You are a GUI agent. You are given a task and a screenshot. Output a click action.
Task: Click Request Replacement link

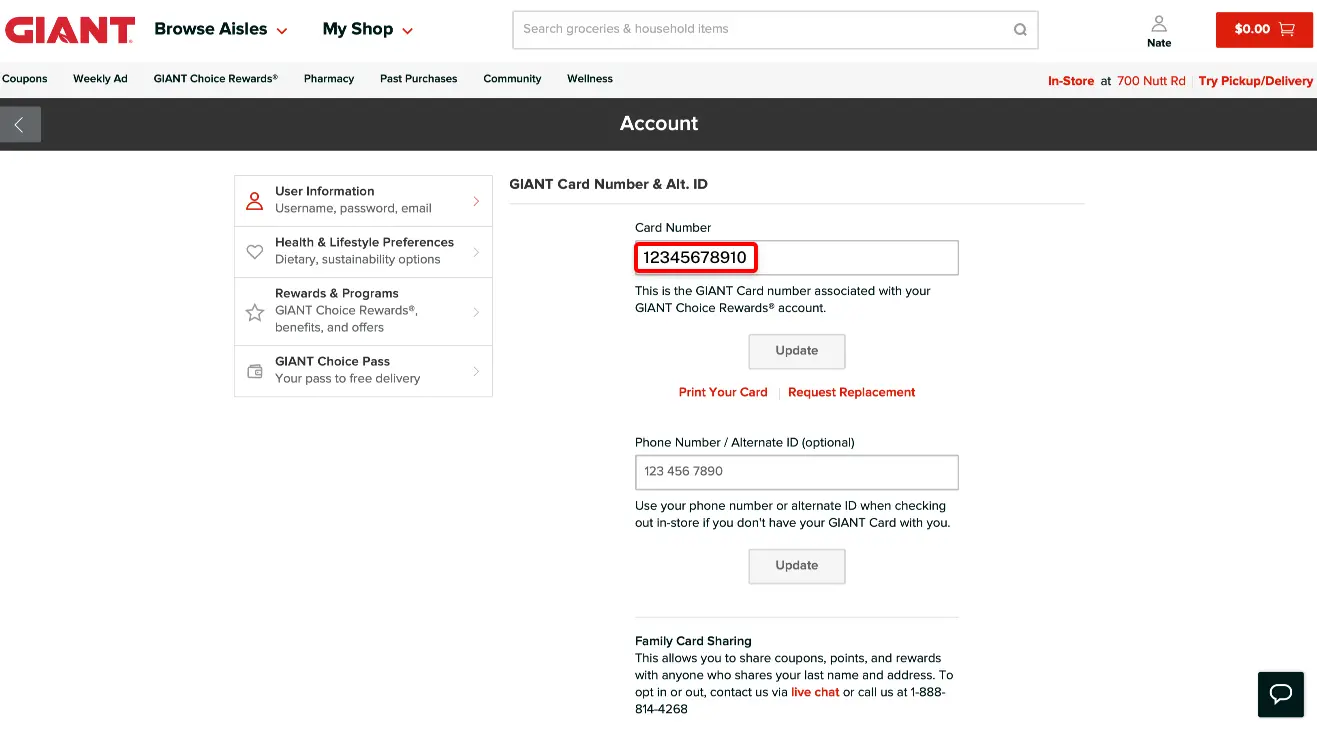(852, 392)
